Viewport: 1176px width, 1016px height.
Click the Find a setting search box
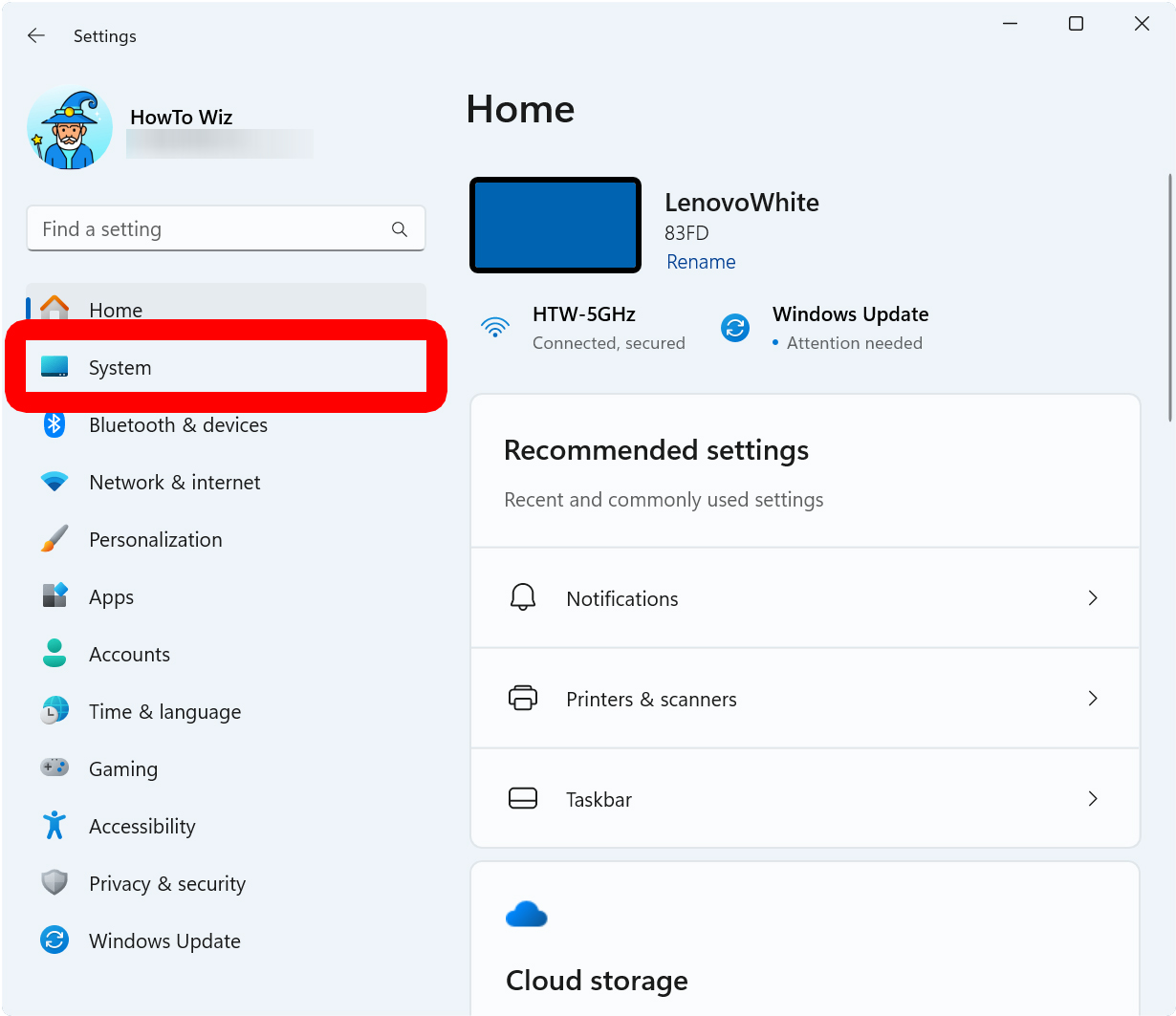[210, 229]
